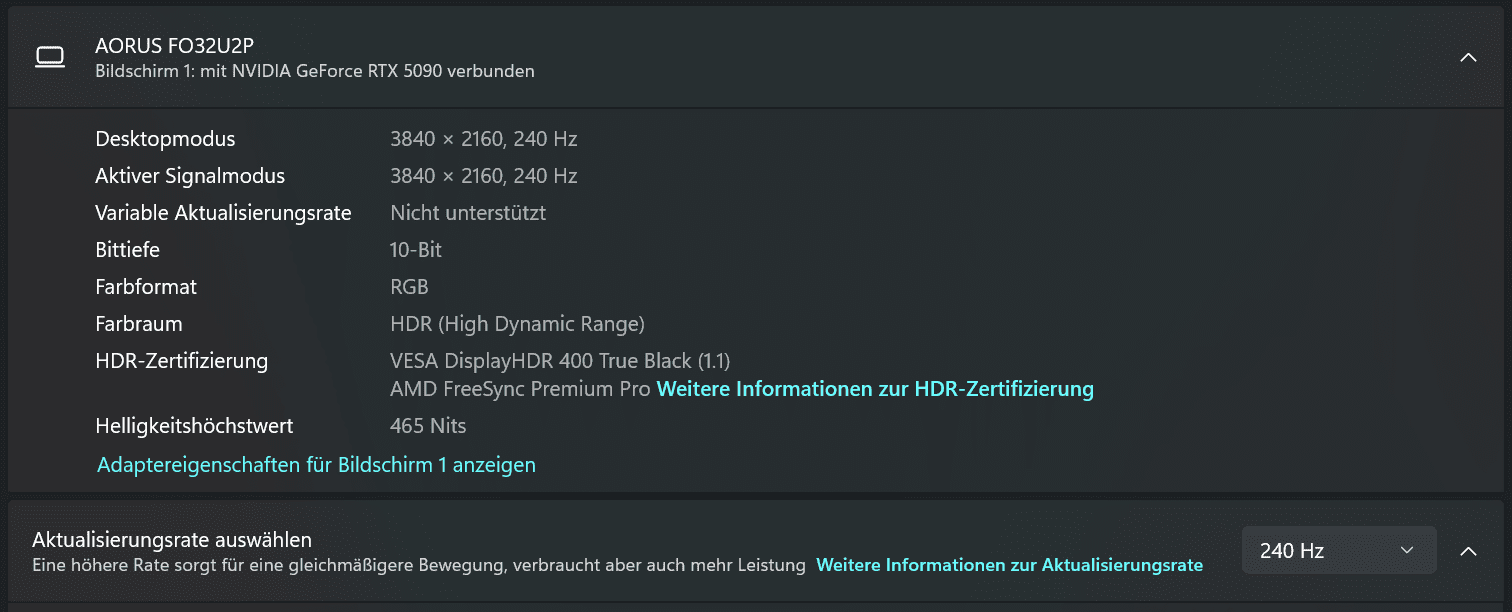Viewport: 1512px width, 612px height.
Task: Click the HDR (High Dynamic Range) value
Action: point(517,324)
